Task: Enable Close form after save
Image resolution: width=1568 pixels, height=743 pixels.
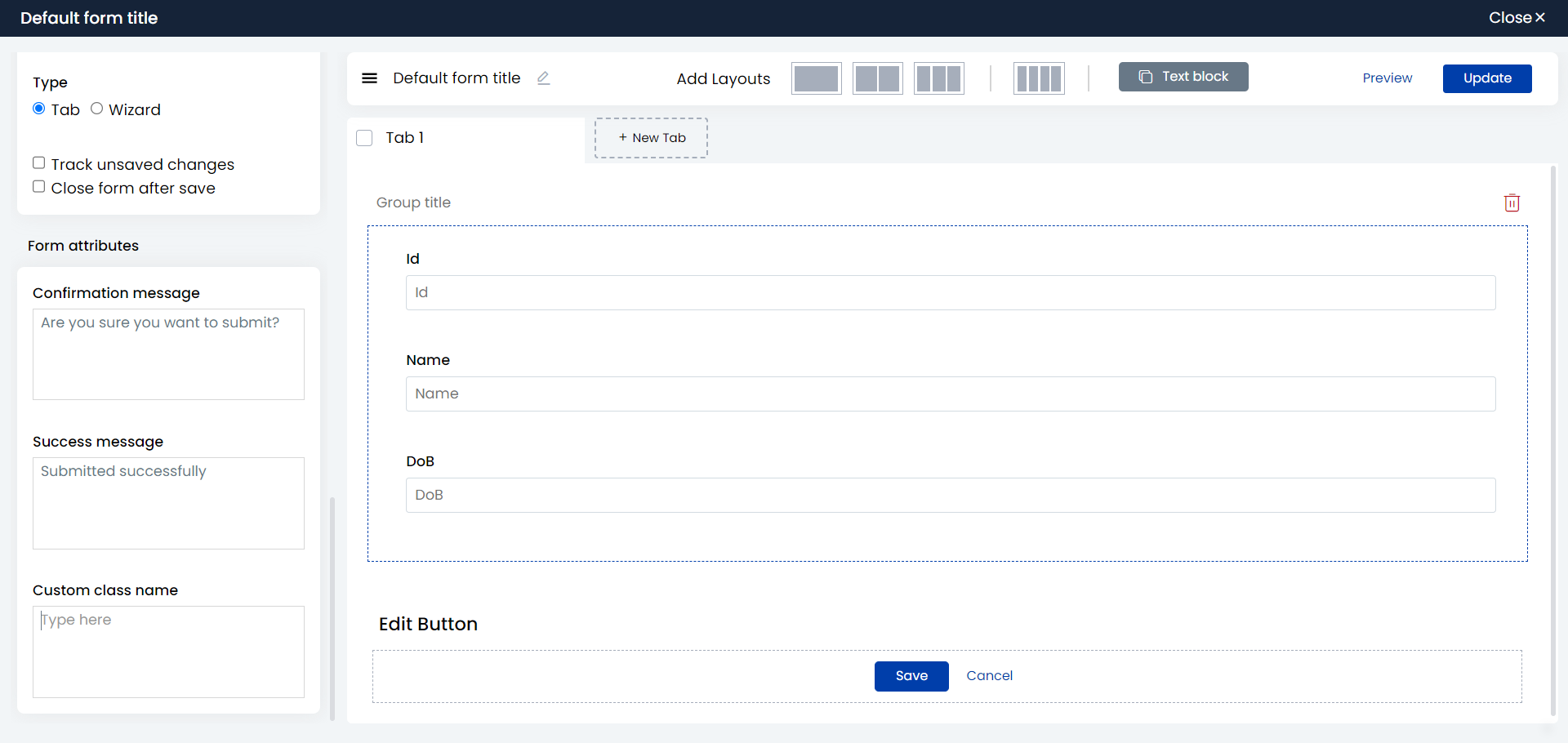Action: click(x=38, y=187)
